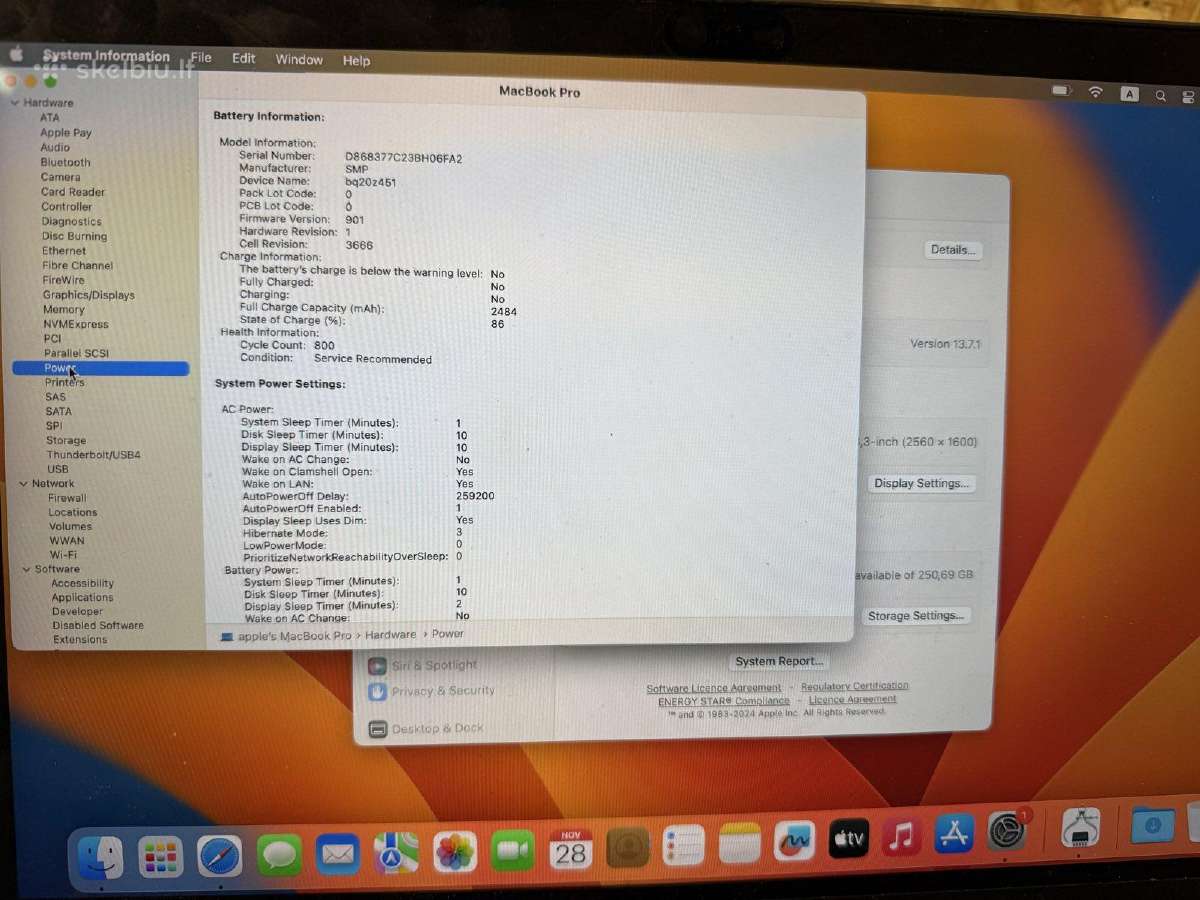Open Licence Agreement link
The height and width of the screenshot is (900, 1200).
[x=853, y=699]
